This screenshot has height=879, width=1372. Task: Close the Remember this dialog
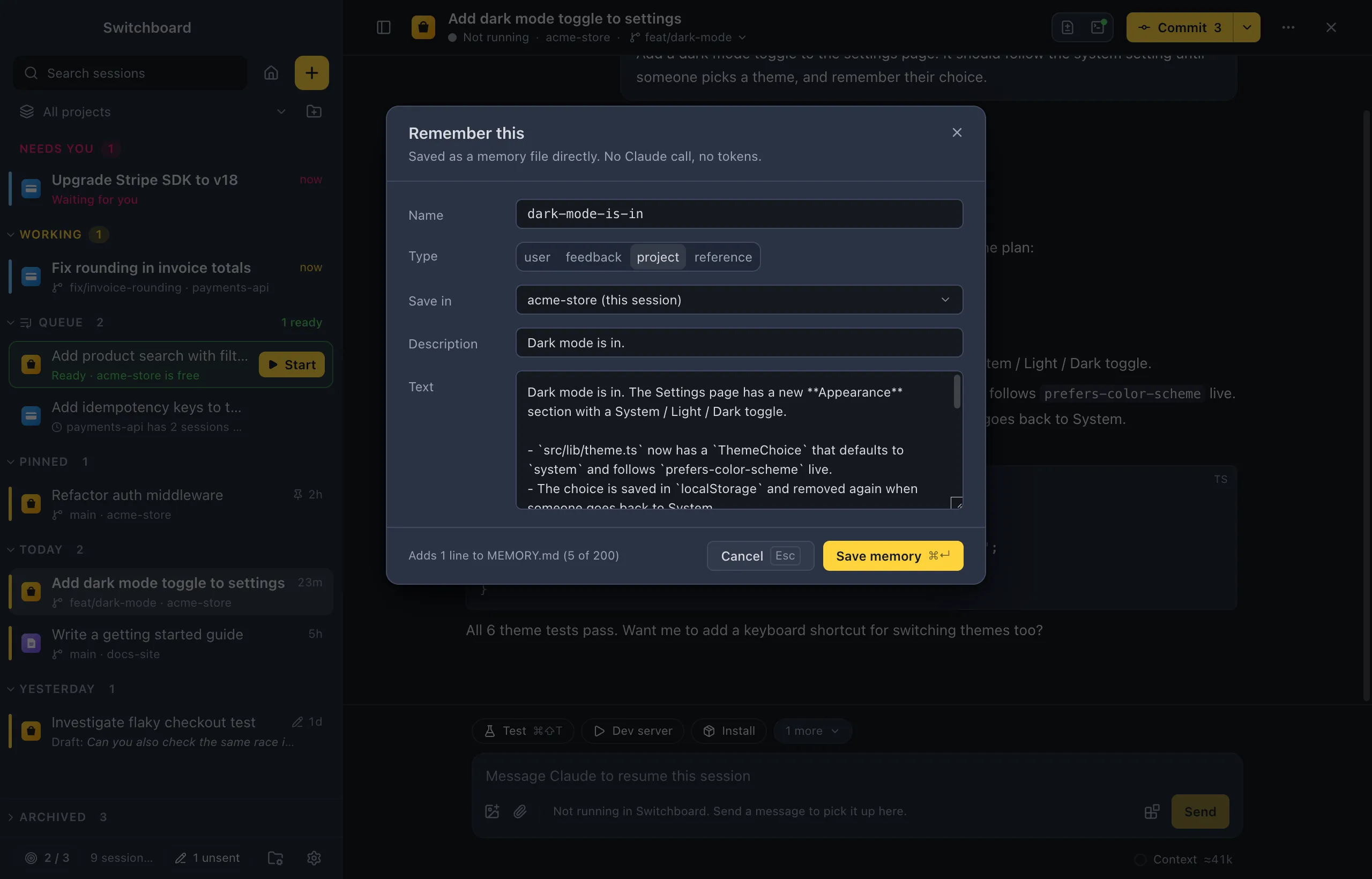click(957, 132)
